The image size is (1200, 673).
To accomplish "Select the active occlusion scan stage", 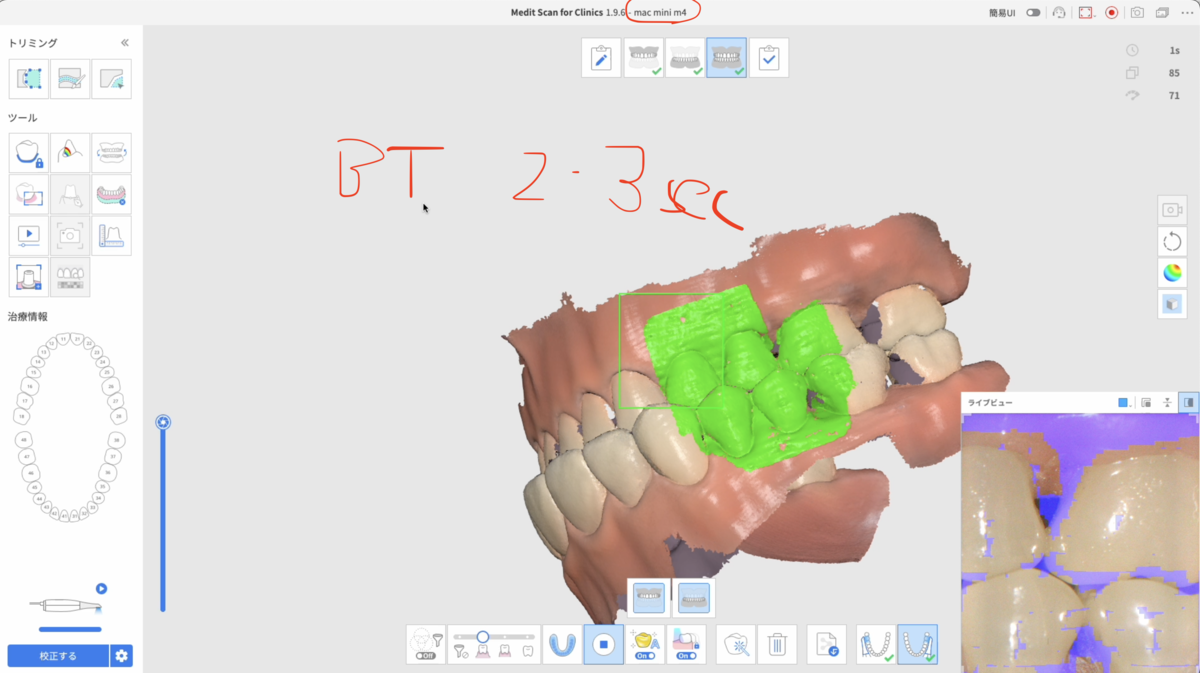I will tap(726, 58).
